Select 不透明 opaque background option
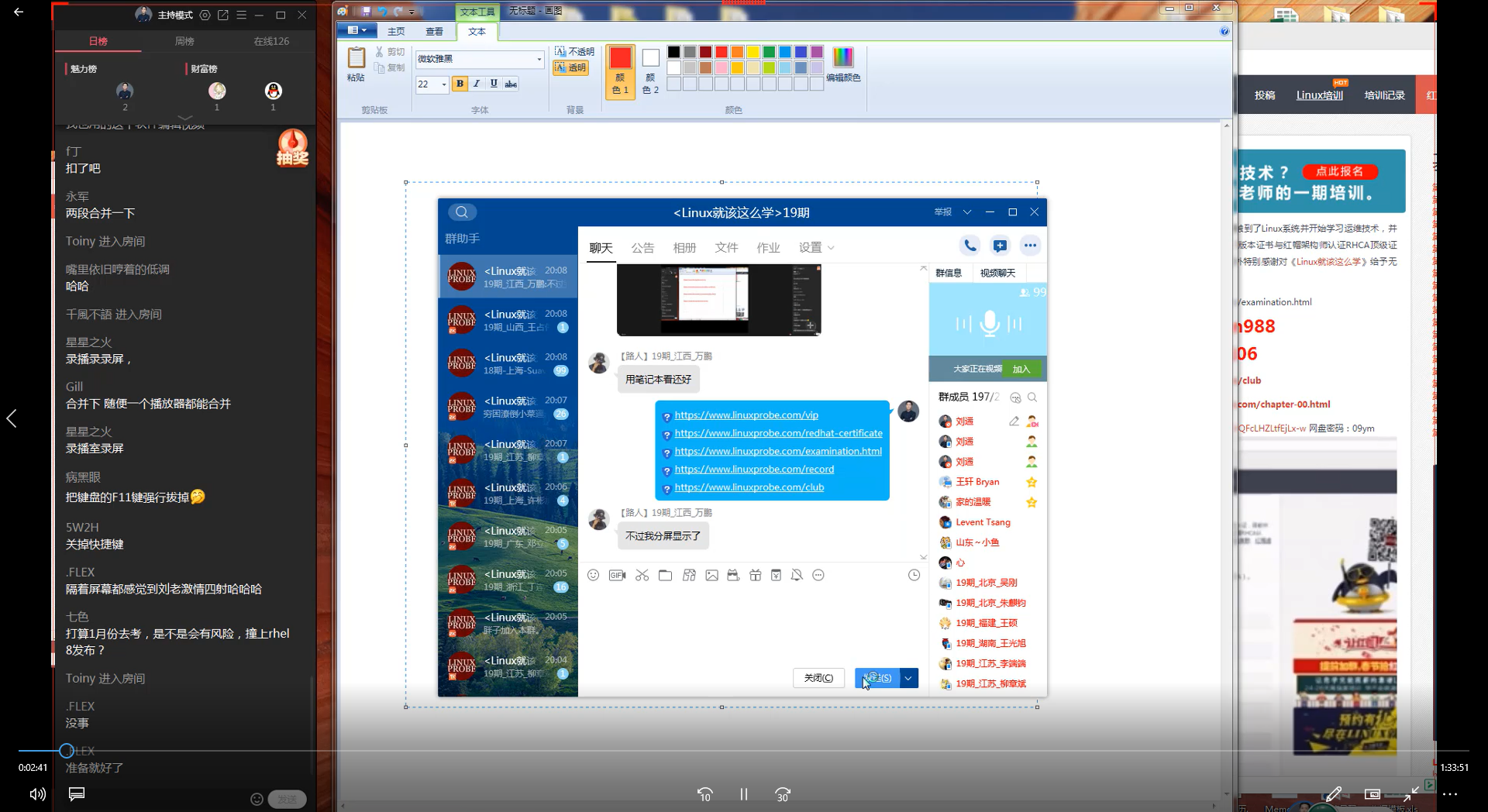The height and width of the screenshot is (812, 1488). (574, 52)
